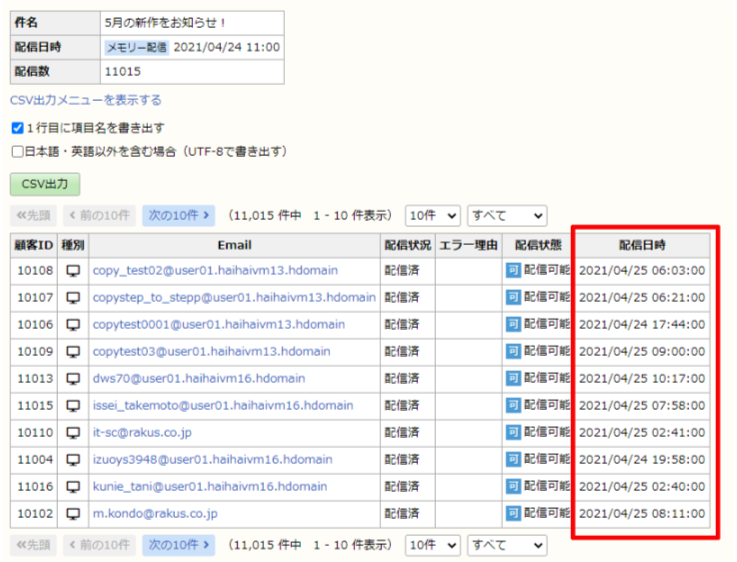This screenshot has width=737, height=562.
Task: Open top すべて filter dropdown
Action: click(507, 215)
